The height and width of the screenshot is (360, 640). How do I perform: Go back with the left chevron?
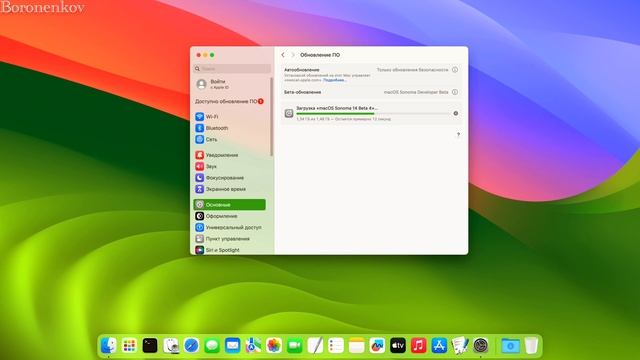tap(283, 55)
